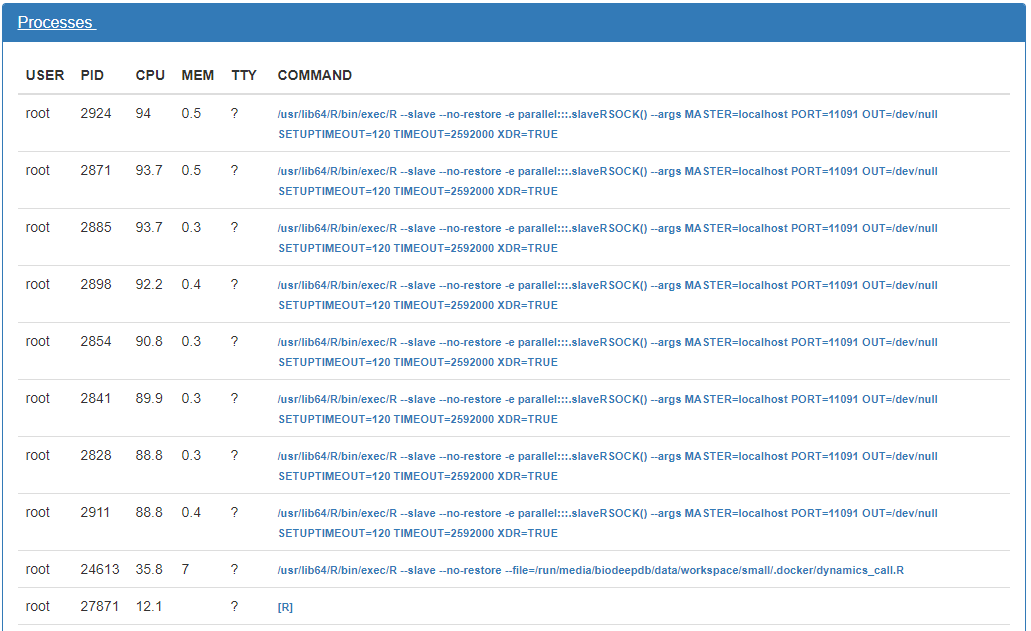Click the USER column header
This screenshot has height=631, width=1031.
click(45, 75)
